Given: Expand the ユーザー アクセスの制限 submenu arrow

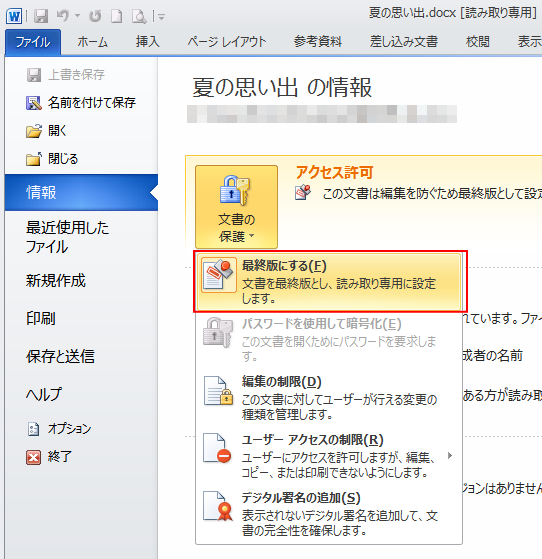Looking at the screenshot, I should pyautogui.click(x=450, y=455).
